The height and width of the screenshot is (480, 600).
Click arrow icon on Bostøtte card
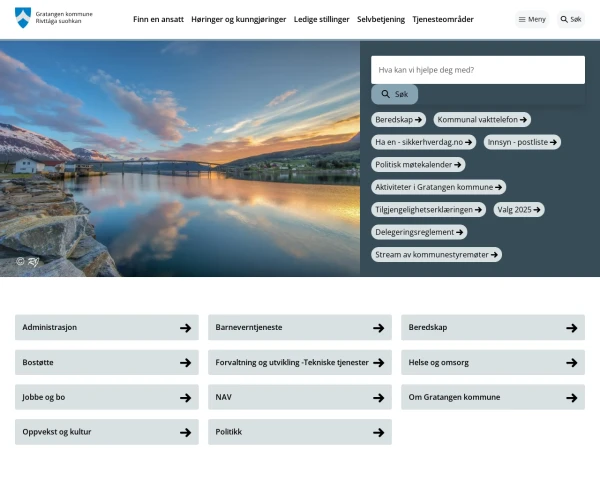[x=186, y=362]
